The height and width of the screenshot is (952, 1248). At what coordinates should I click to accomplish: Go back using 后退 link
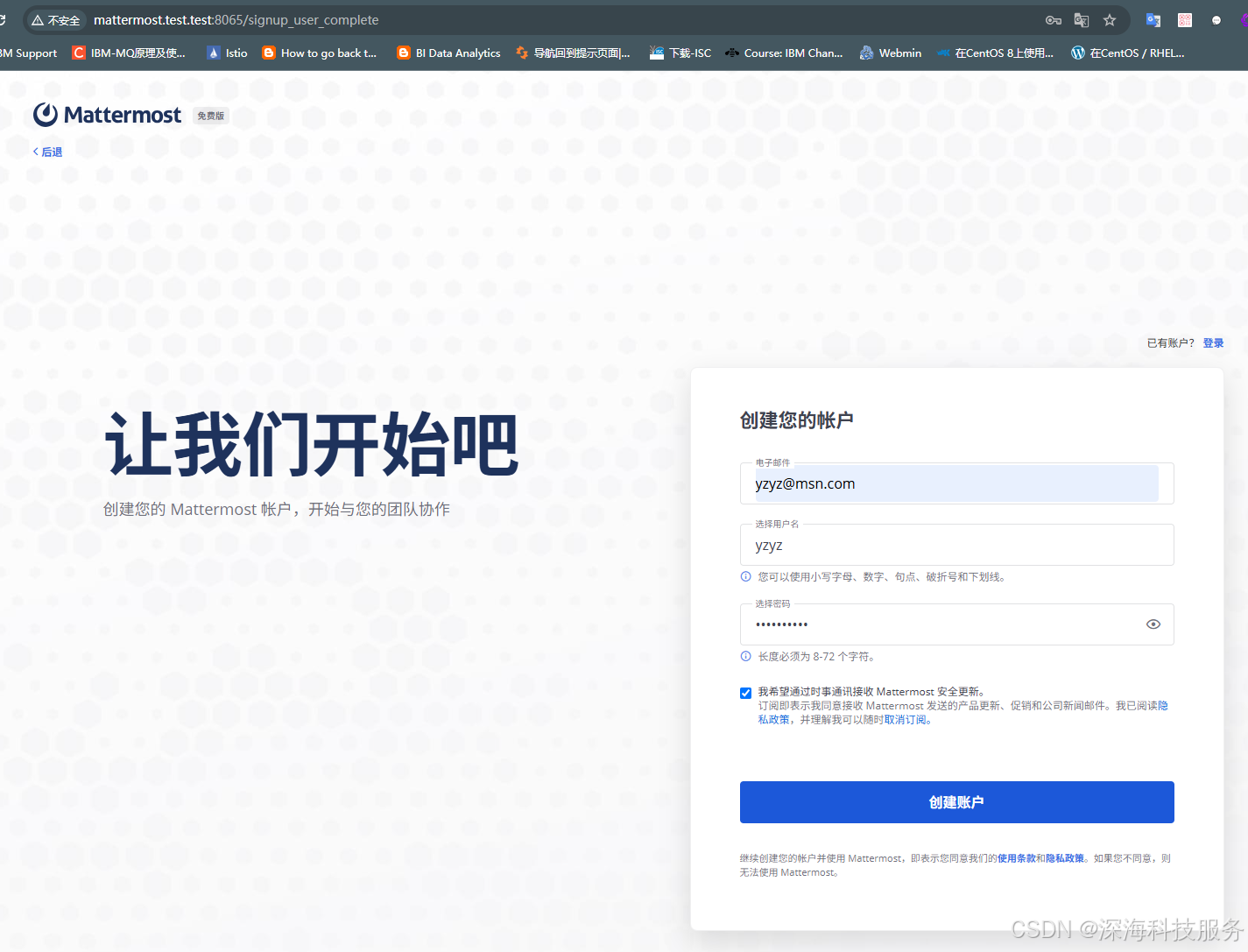[47, 152]
